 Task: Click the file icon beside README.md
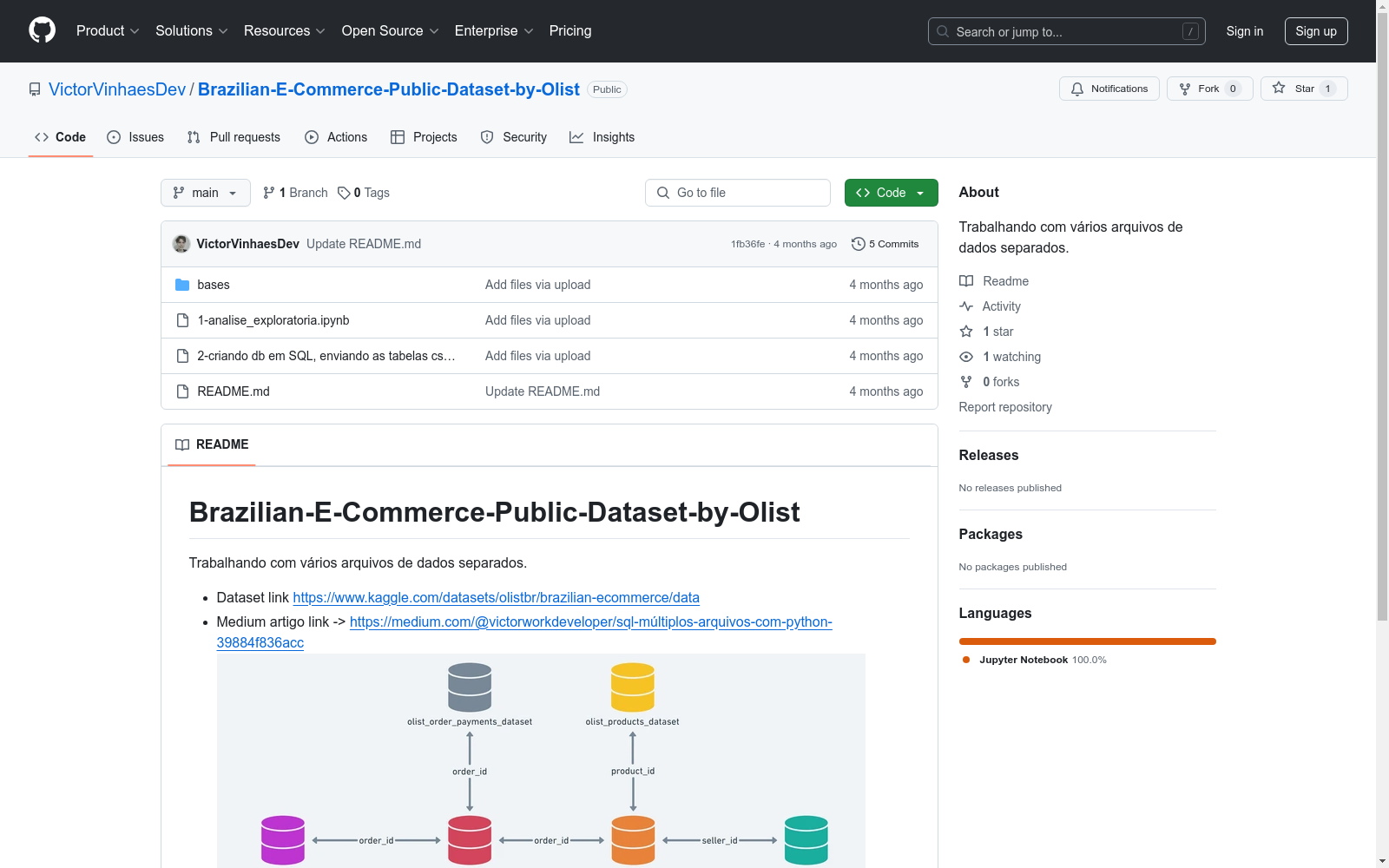click(182, 391)
